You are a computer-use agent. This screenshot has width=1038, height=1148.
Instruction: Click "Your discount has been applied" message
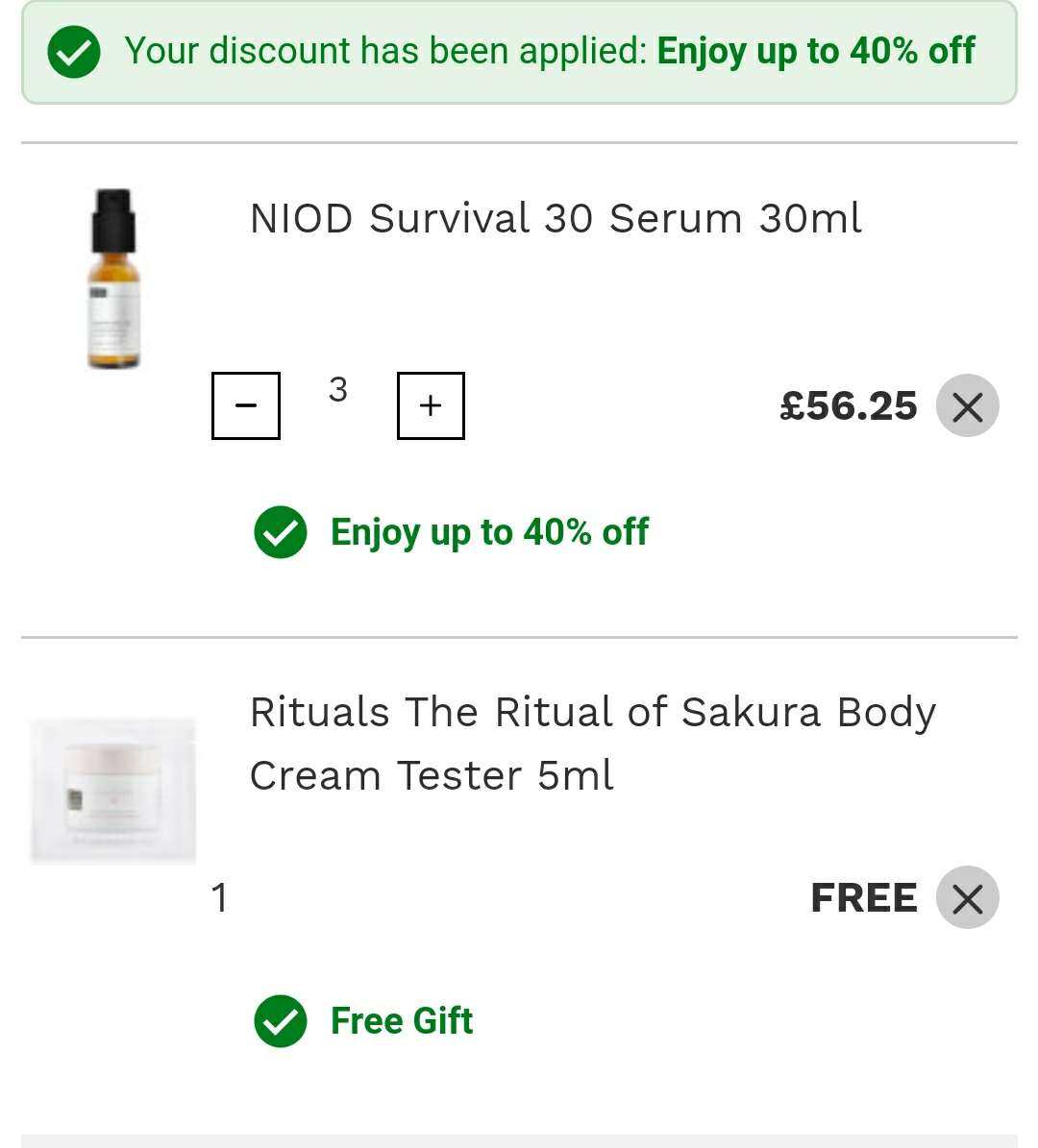coord(386,51)
